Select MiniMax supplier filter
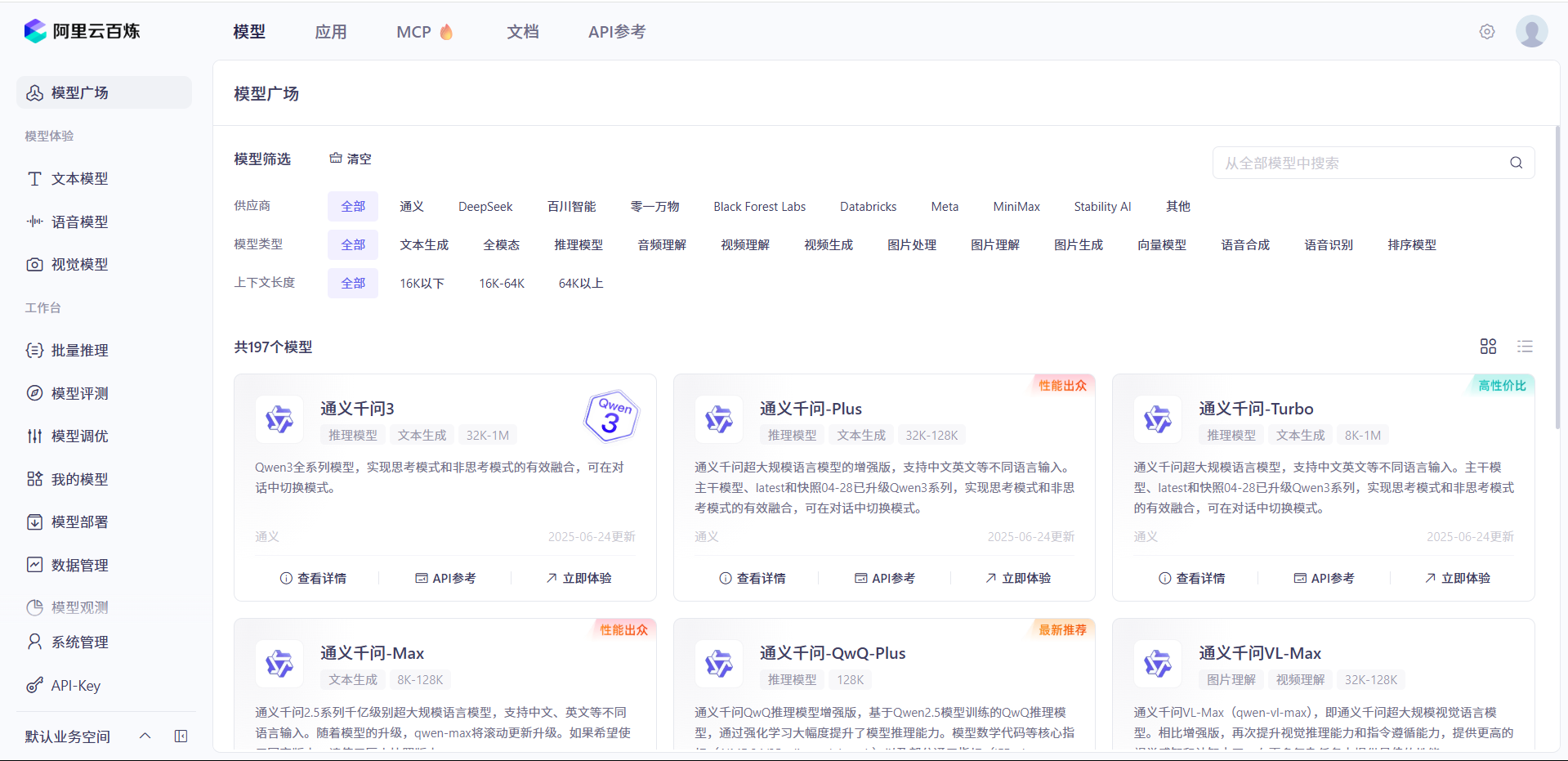1568x761 pixels. click(1016, 206)
